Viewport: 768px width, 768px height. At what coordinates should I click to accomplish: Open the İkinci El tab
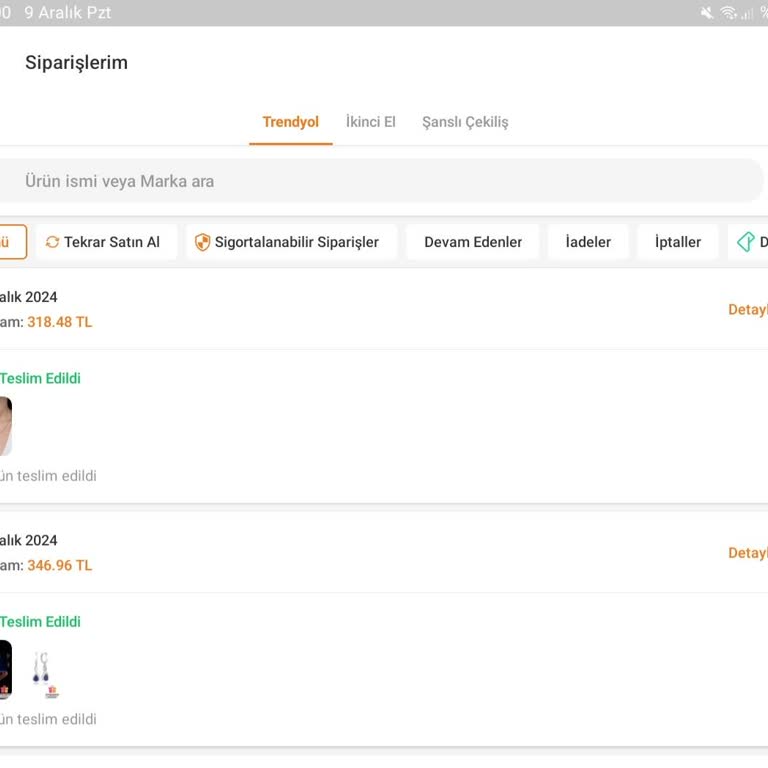point(371,122)
